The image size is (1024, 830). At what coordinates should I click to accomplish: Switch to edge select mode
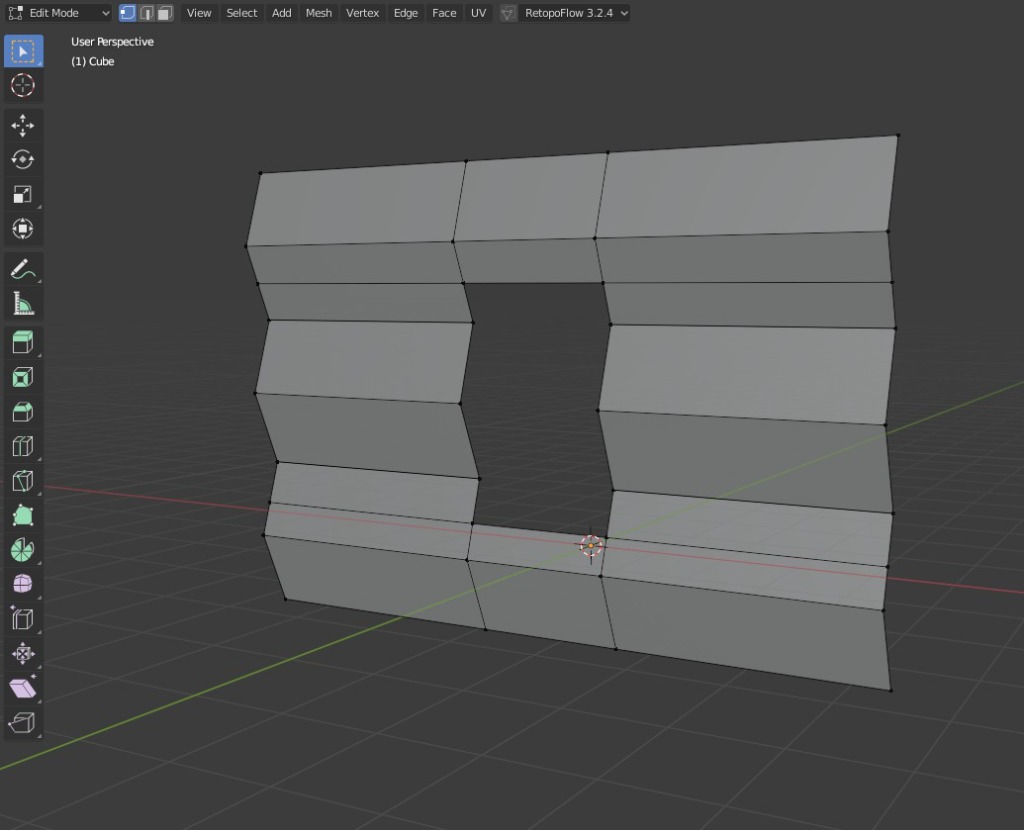pos(146,13)
